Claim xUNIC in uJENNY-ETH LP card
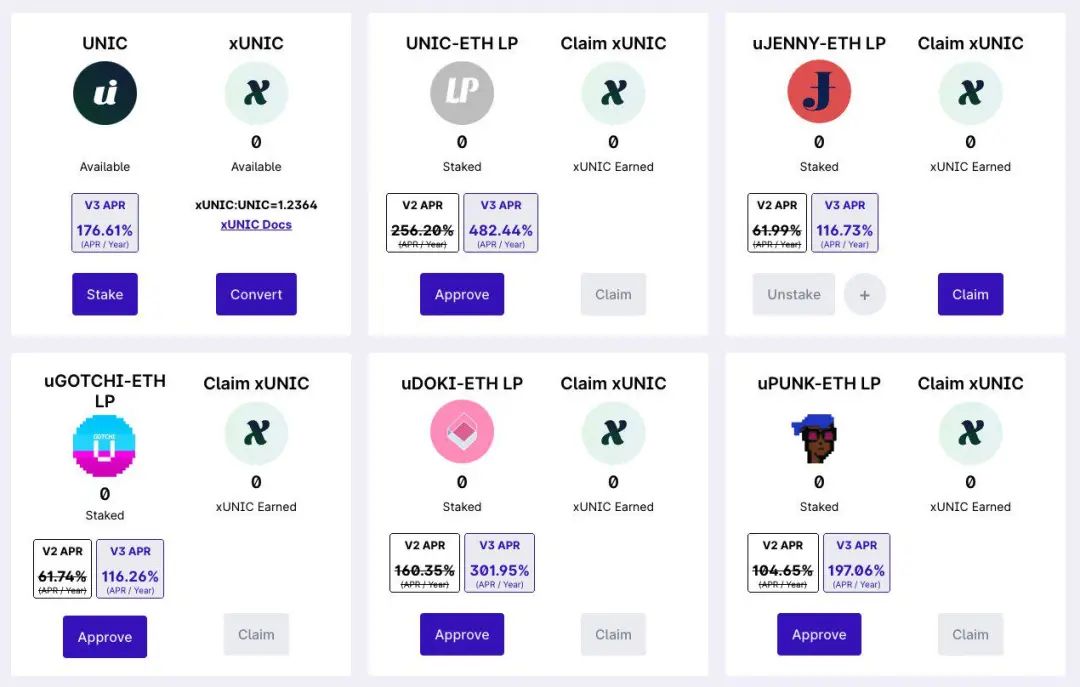Screen dimensions: 1080x687 coord(970,294)
